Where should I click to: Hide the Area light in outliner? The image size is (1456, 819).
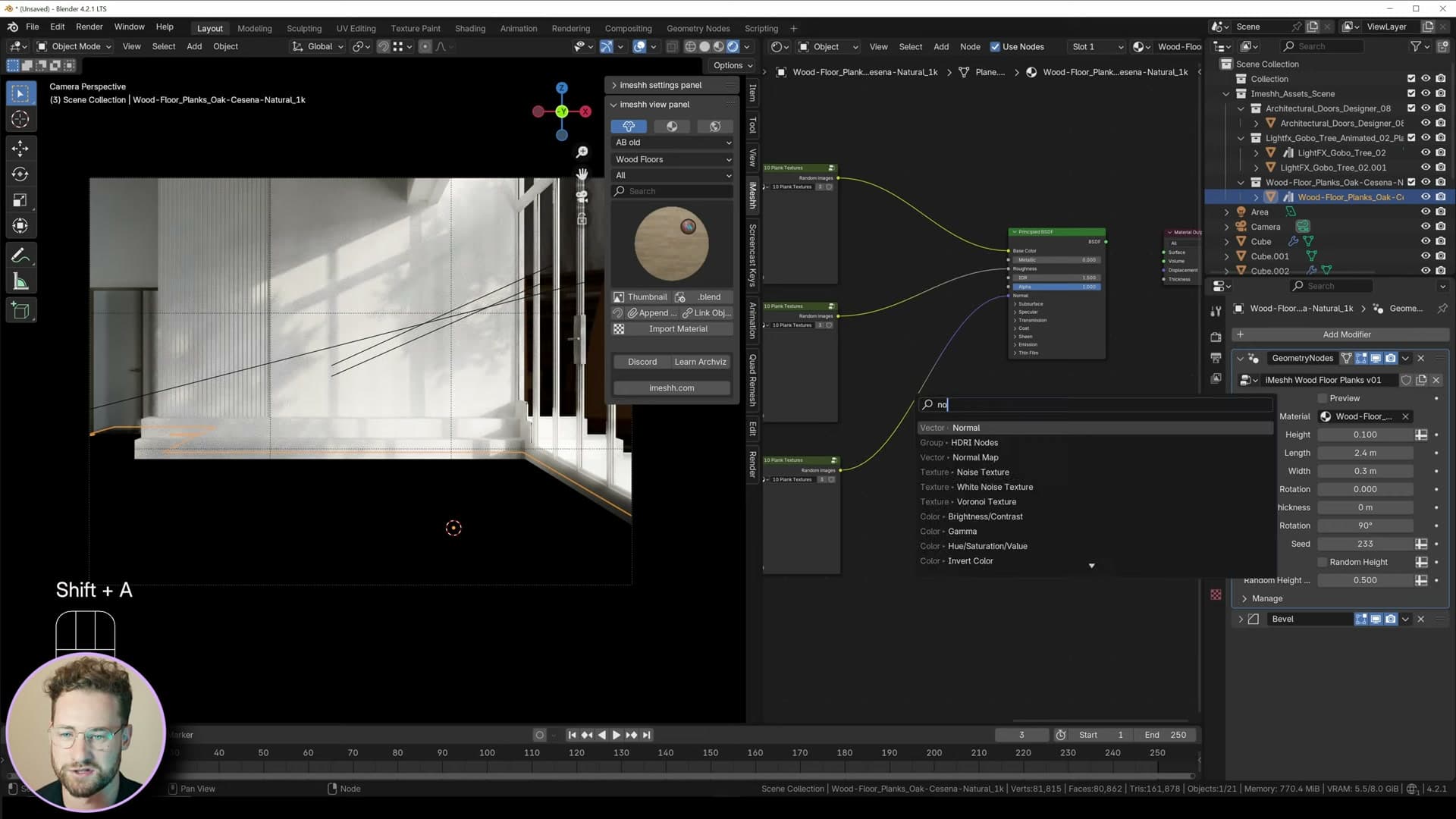pyautogui.click(x=1426, y=212)
